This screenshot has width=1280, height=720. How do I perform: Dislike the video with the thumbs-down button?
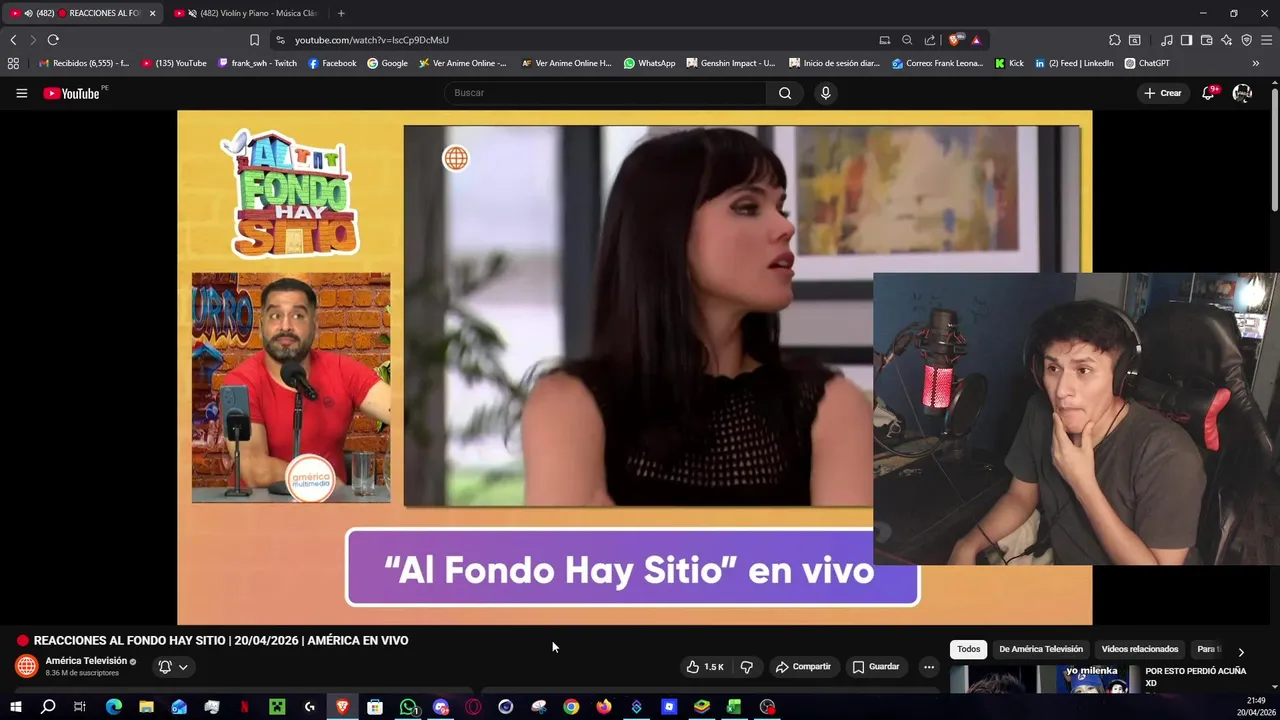click(746, 667)
